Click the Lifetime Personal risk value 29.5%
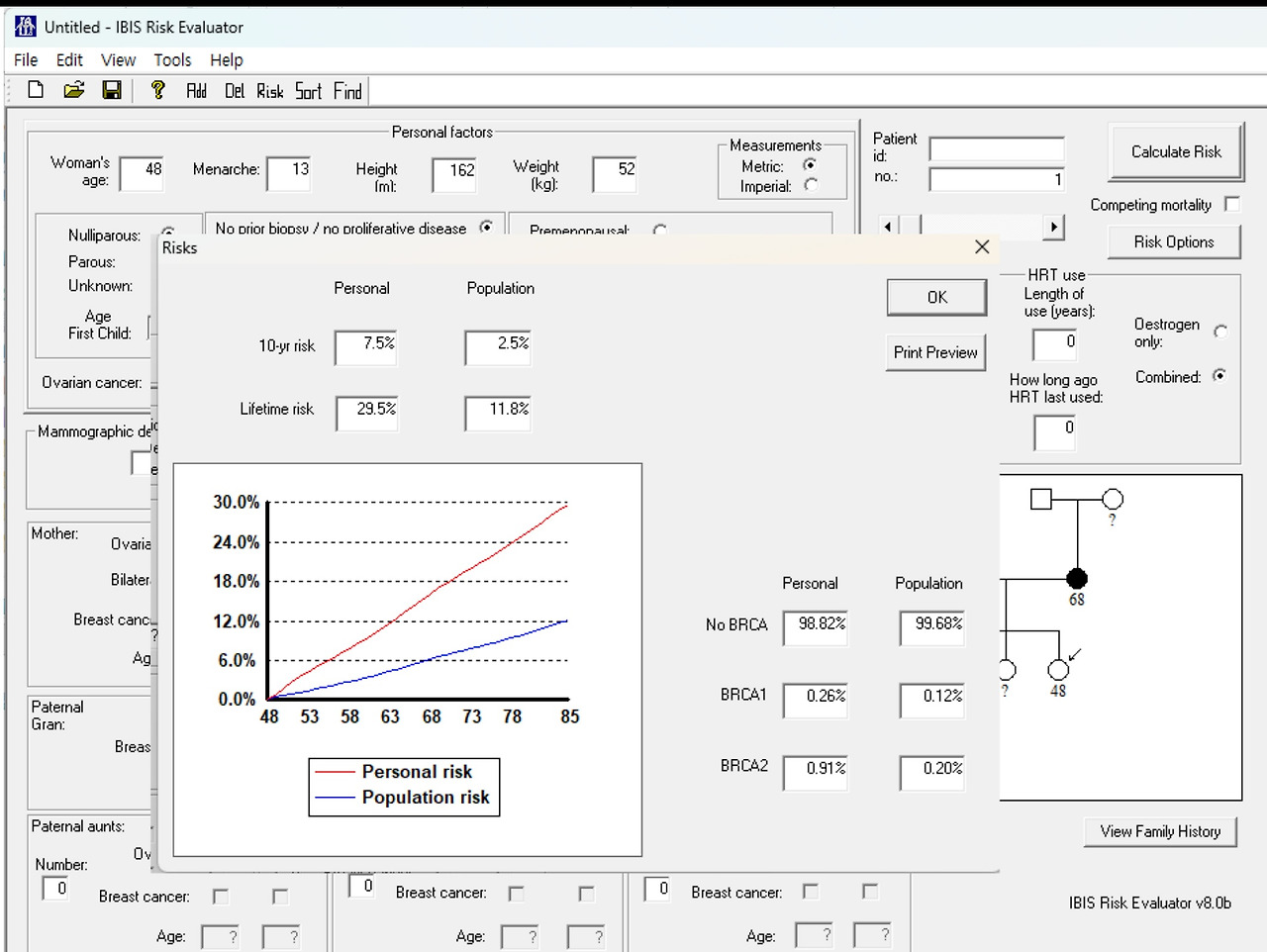Screen dimensions: 1267x952 click(x=366, y=413)
